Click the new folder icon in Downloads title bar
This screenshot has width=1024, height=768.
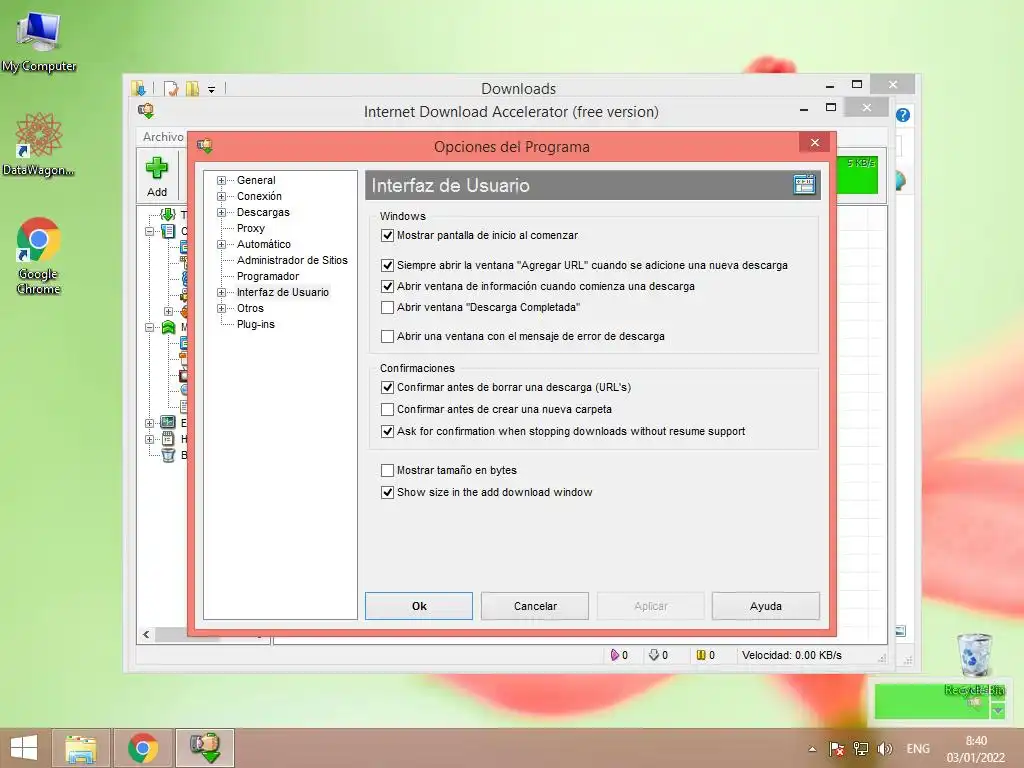click(193, 88)
